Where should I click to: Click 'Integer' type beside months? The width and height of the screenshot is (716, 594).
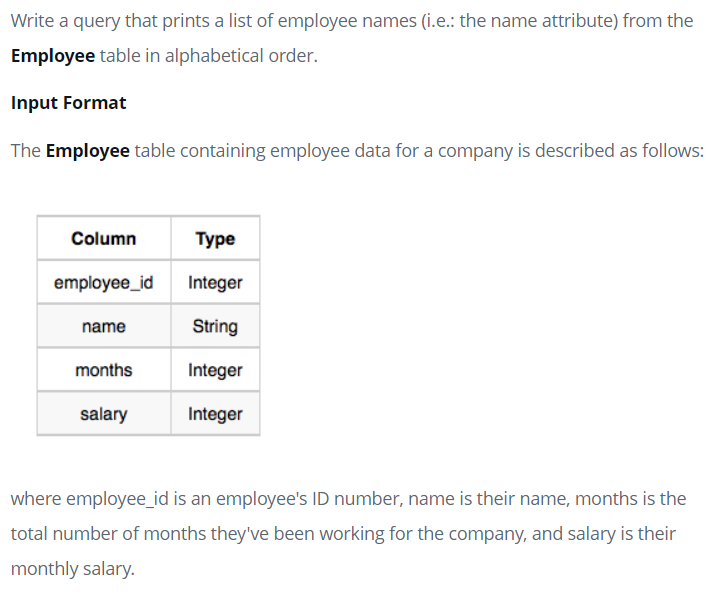coord(215,370)
